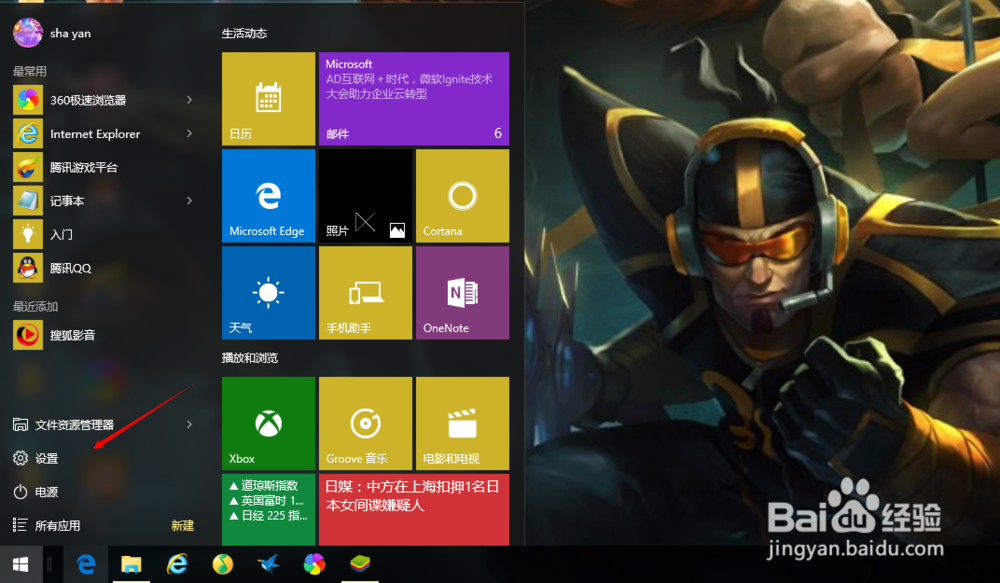Launch the OneNote tile

pos(462,293)
